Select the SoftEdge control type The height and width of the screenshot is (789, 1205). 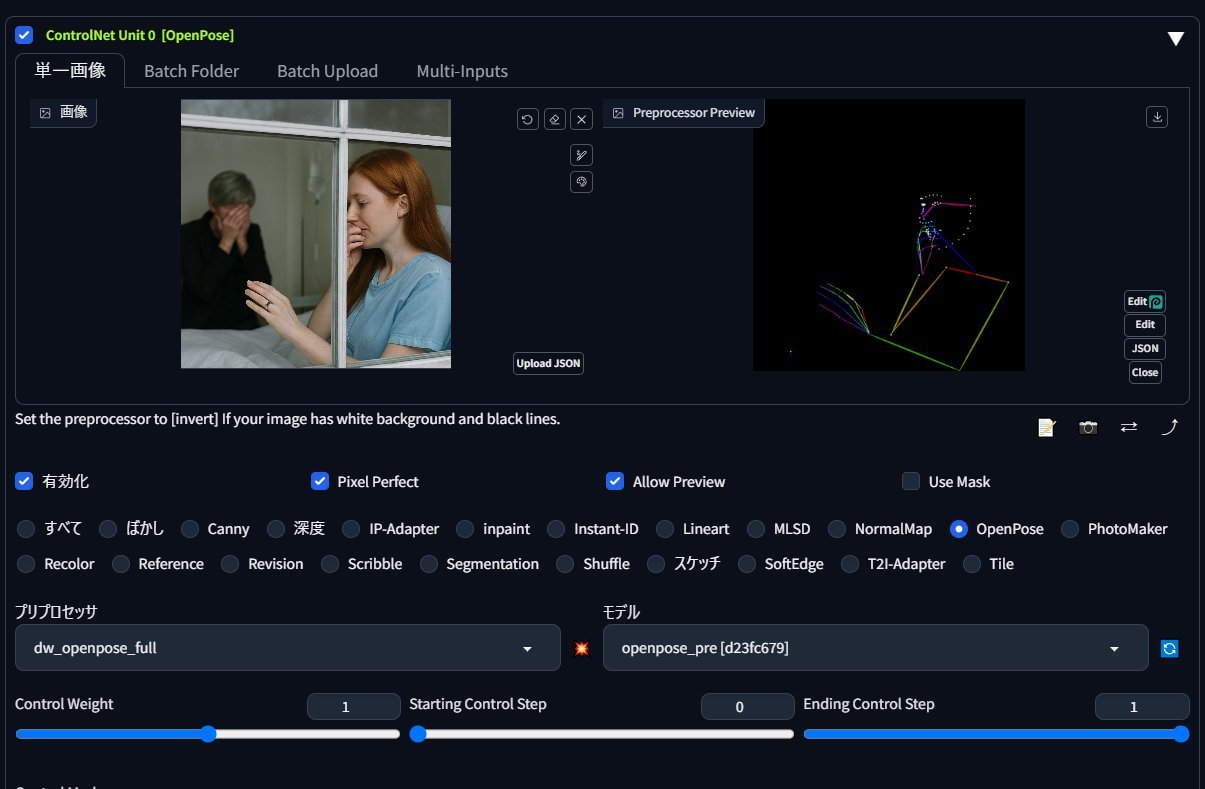[747, 564]
